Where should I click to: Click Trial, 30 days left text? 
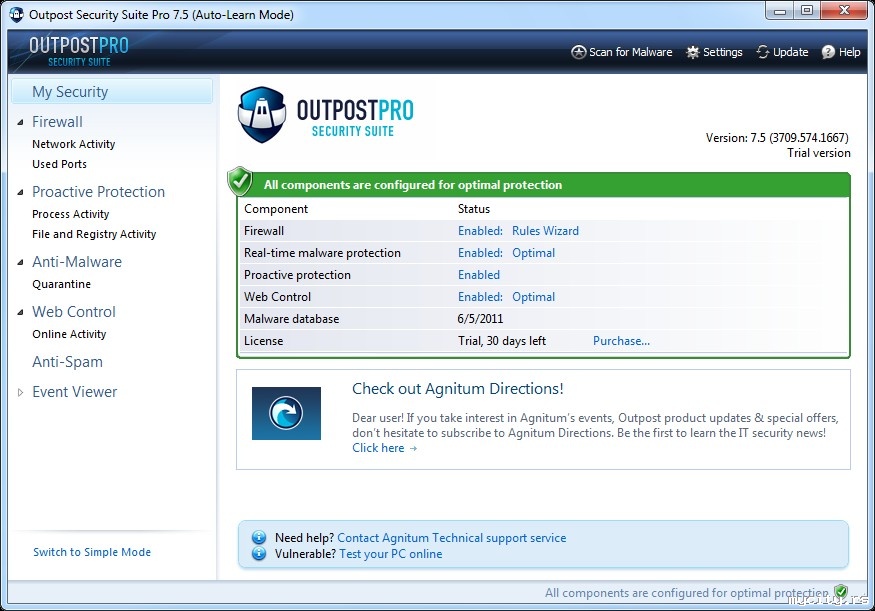502,341
